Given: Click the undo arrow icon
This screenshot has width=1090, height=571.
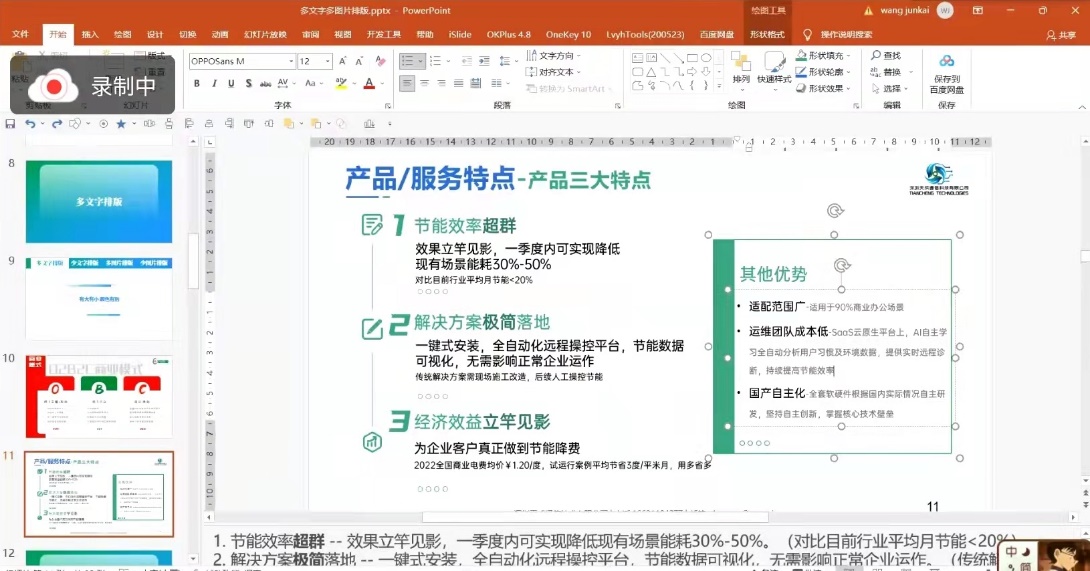Looking at the screenshot, I should tap(30, 124).
